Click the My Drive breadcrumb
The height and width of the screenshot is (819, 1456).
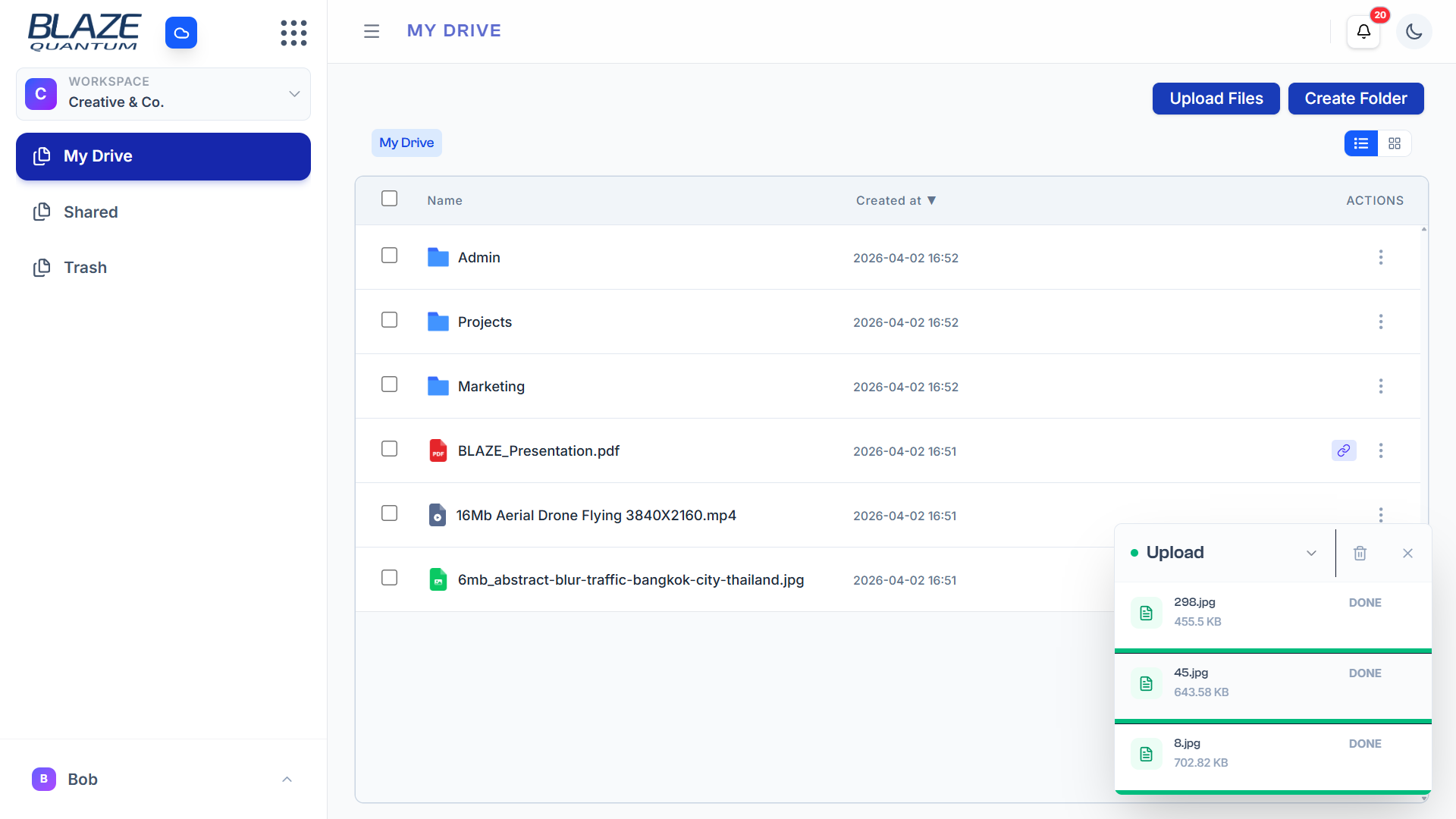[406, 143]
